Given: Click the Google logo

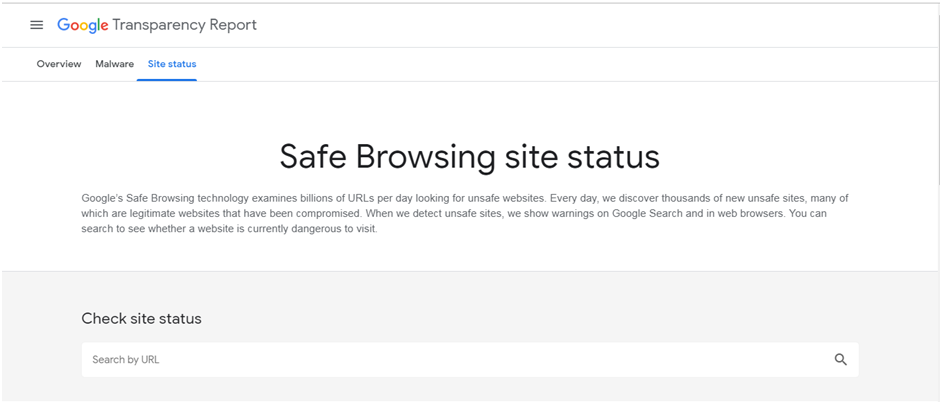Looking at the screenshot, I should pos(83,25).
